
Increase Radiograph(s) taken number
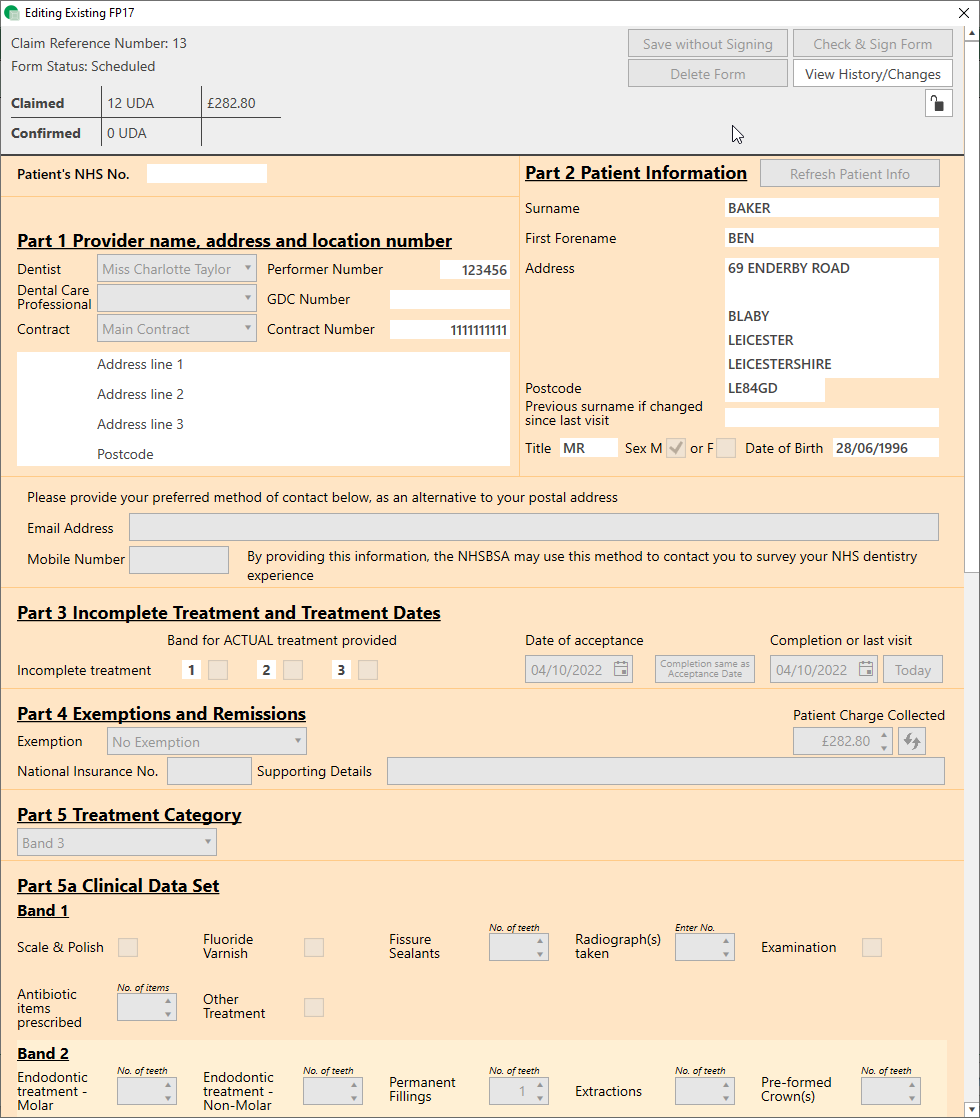[727, 941]
